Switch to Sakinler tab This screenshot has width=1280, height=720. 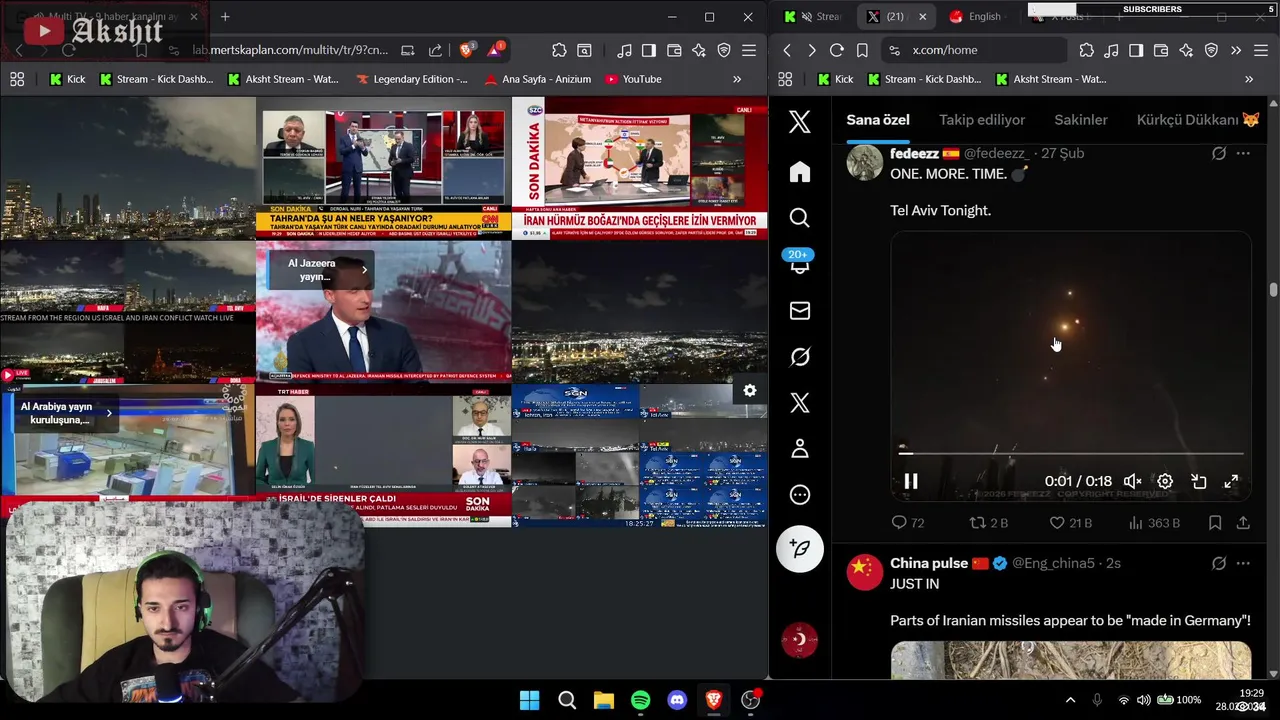point(1081,120)
